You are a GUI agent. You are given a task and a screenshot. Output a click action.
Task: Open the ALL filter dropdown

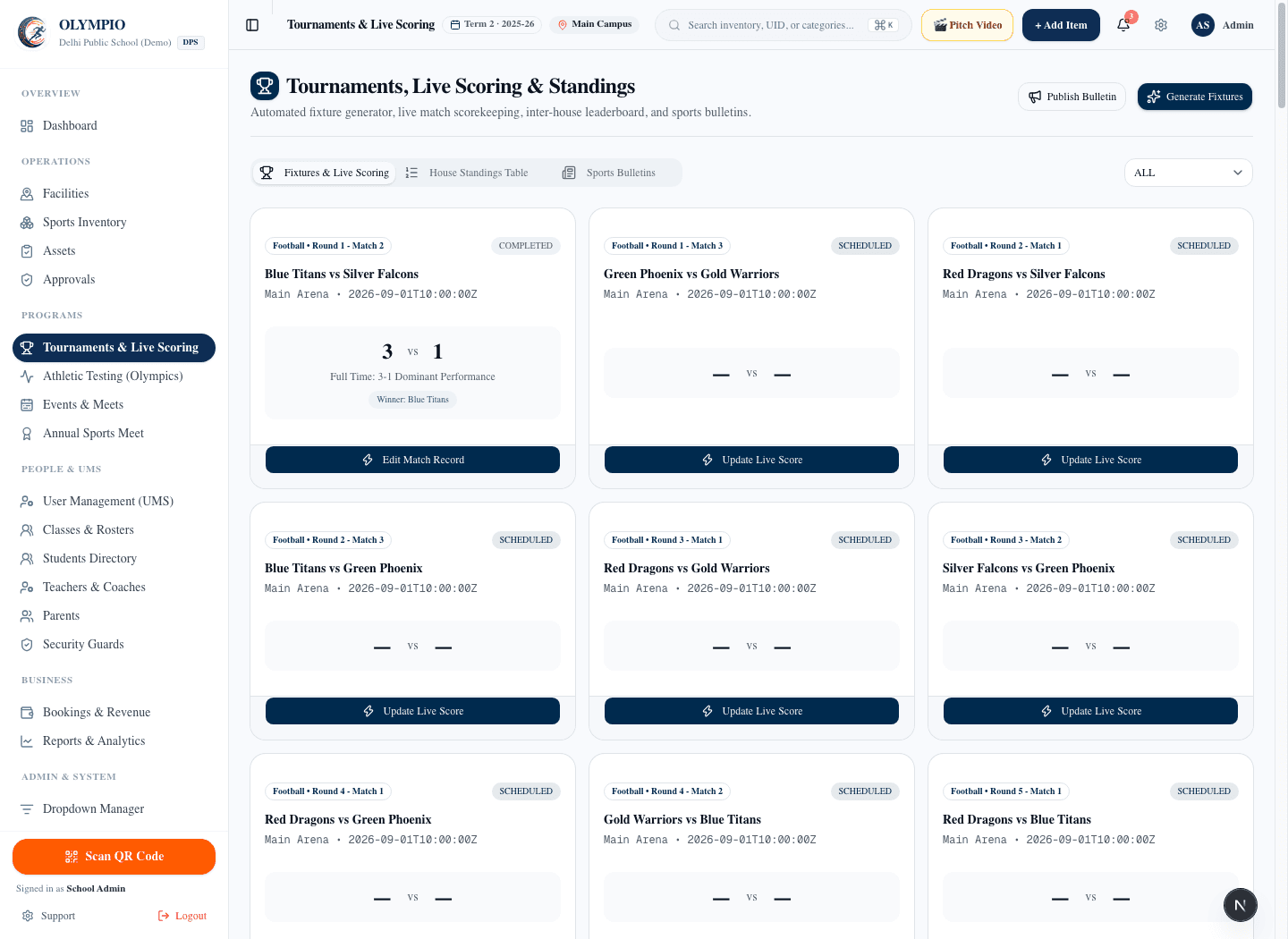coord(1188,173)
